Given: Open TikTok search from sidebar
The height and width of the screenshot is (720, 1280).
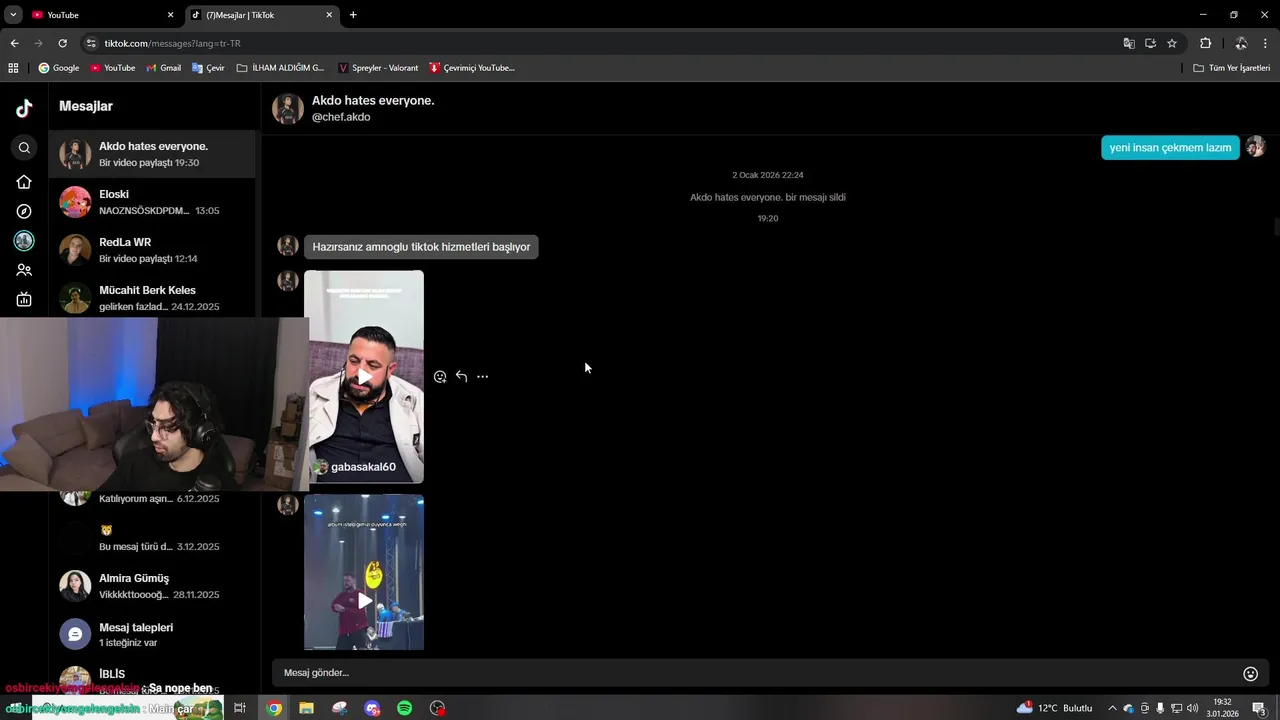Looking at the screenshot, I should tap(24, 148).
